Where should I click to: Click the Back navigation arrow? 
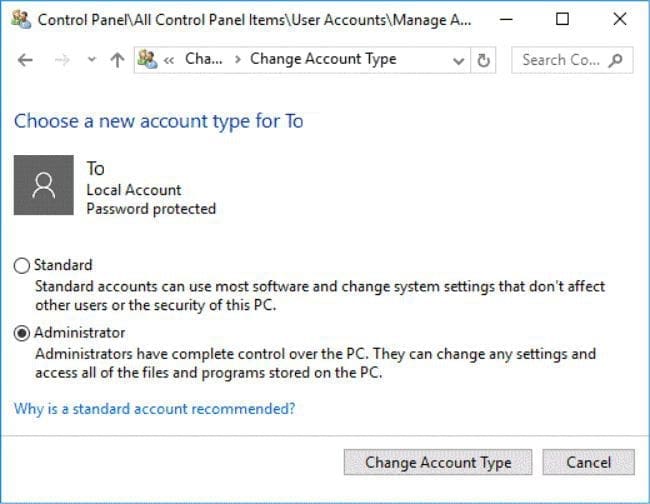tap(25, 60)
